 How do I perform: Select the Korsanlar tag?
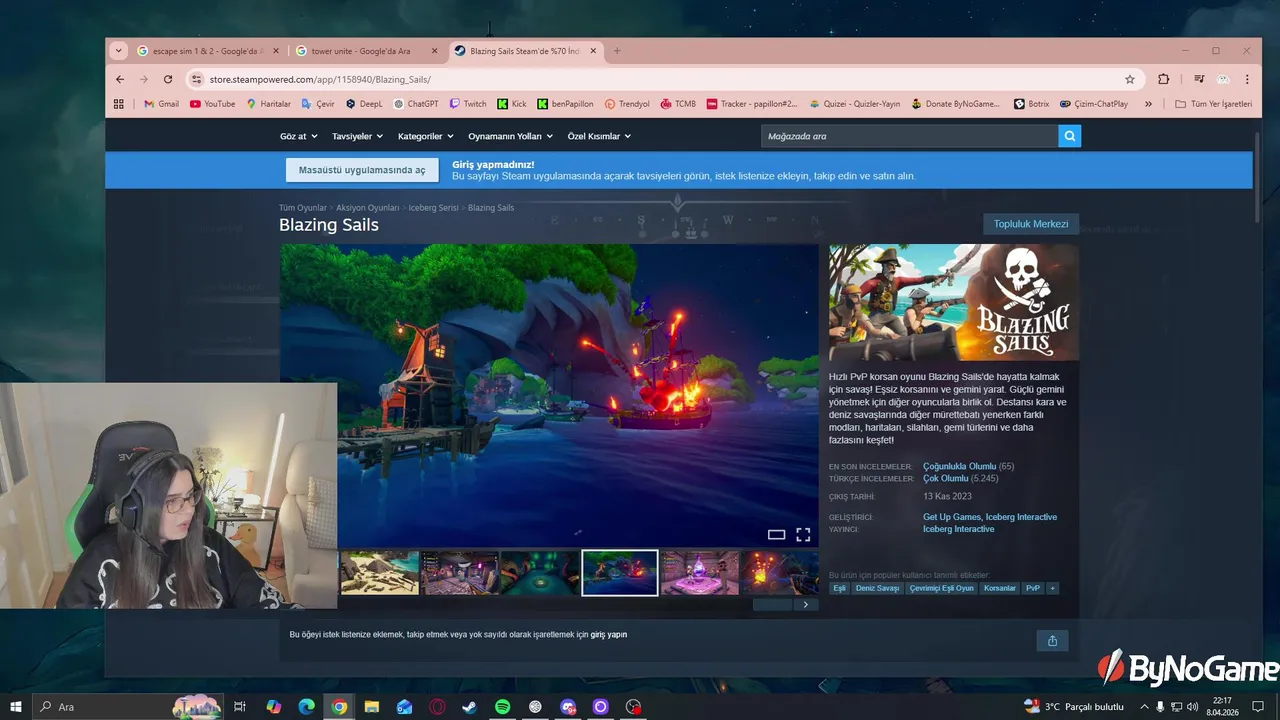pyautogui.click(x=1000, y=588)
